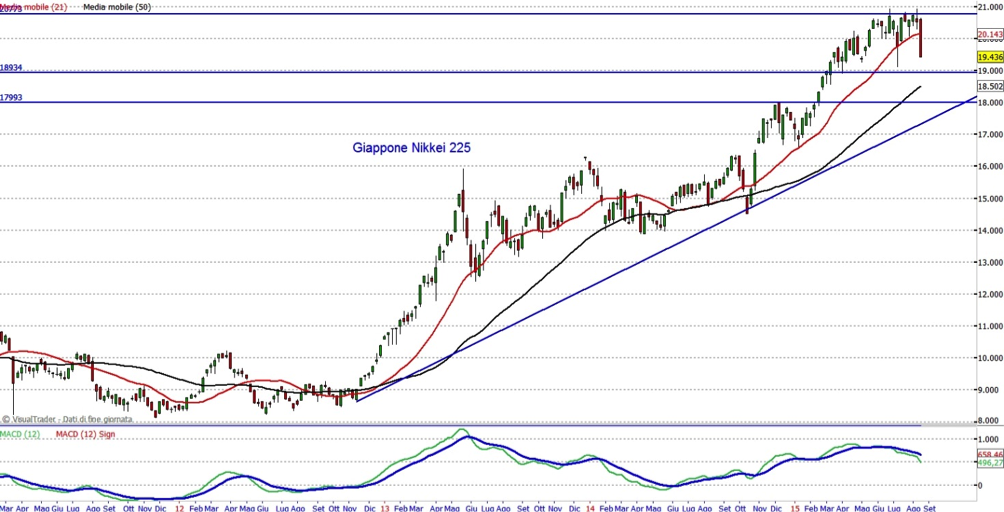The height and width of the screenshot is (512, 1004).
Task: Click the "21.000" price axis value
Action: tap(990, 6)
